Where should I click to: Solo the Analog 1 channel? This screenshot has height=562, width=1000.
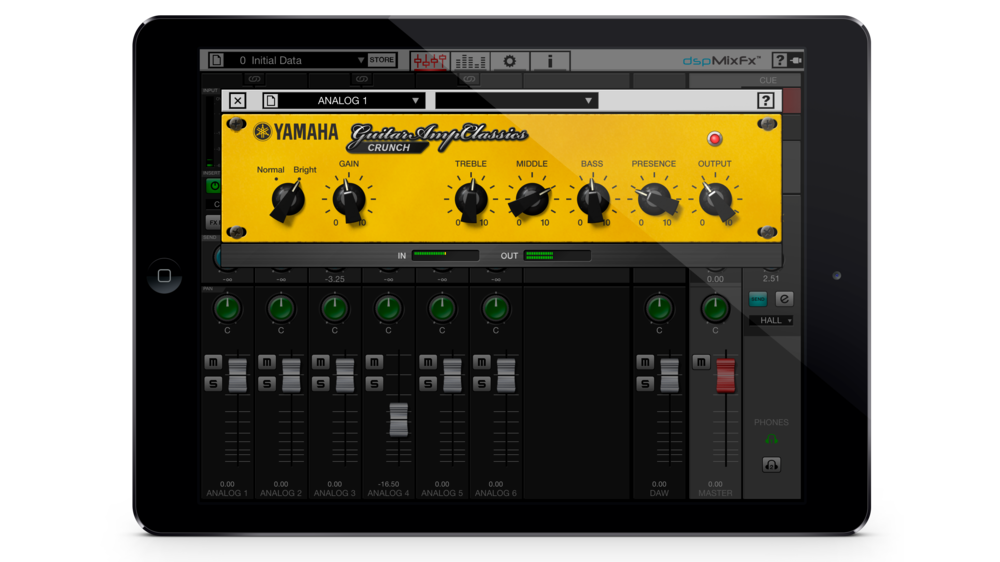tap(213, 383)
